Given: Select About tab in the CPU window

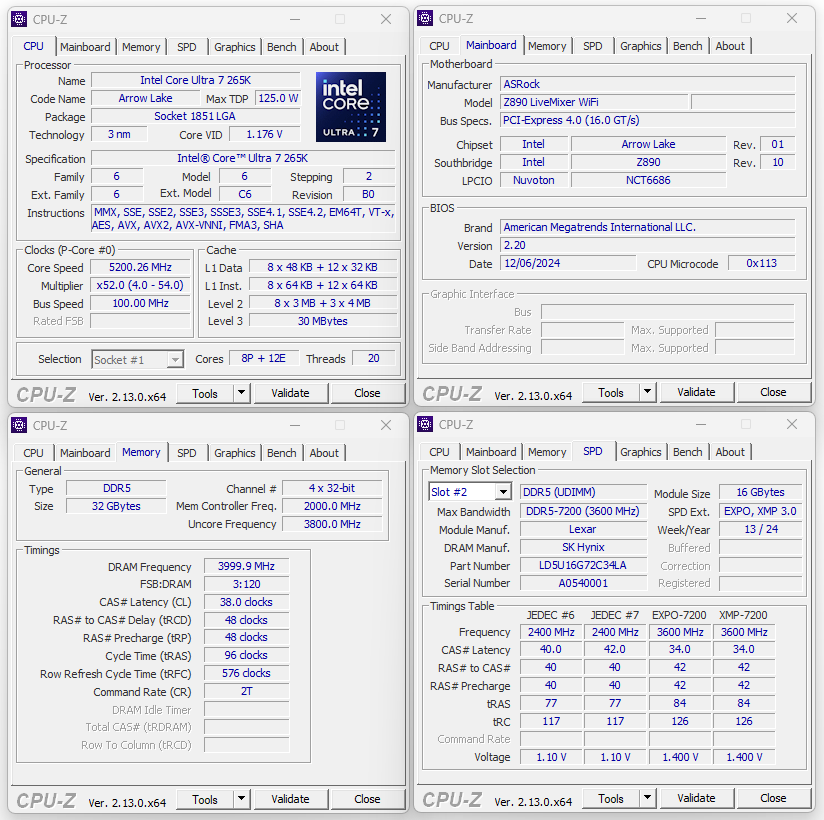Looking at the screenshot, I should point(324,47).
